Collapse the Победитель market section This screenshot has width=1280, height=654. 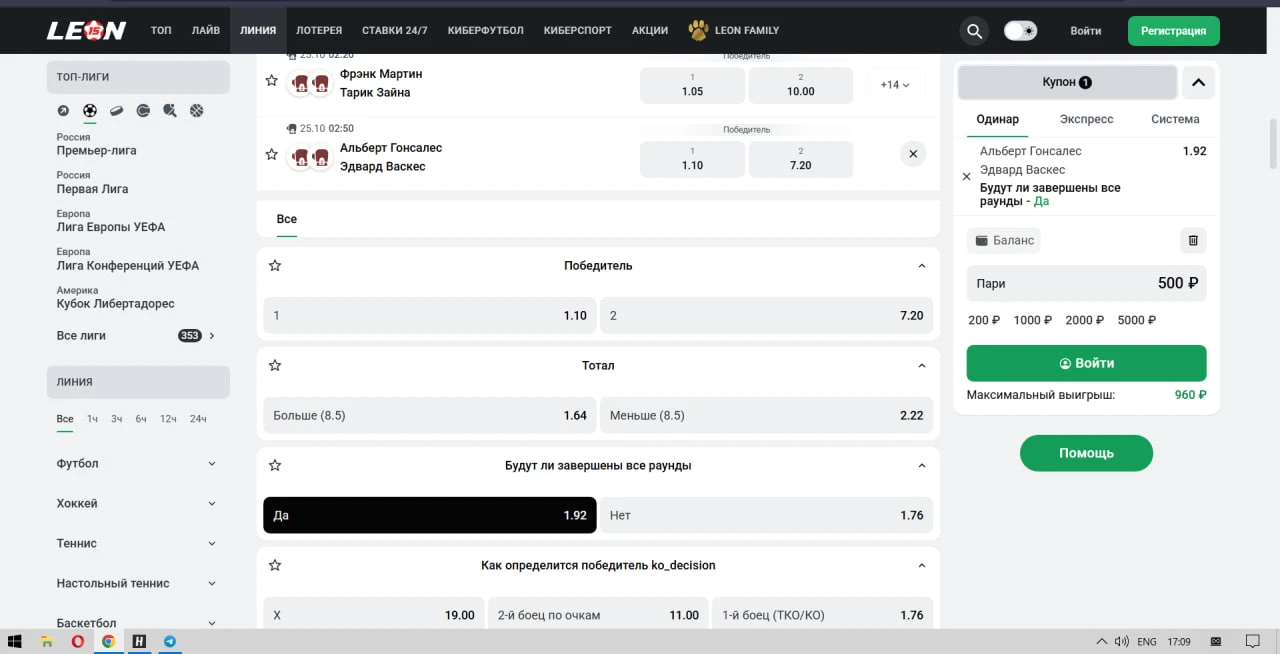(922, 266)
